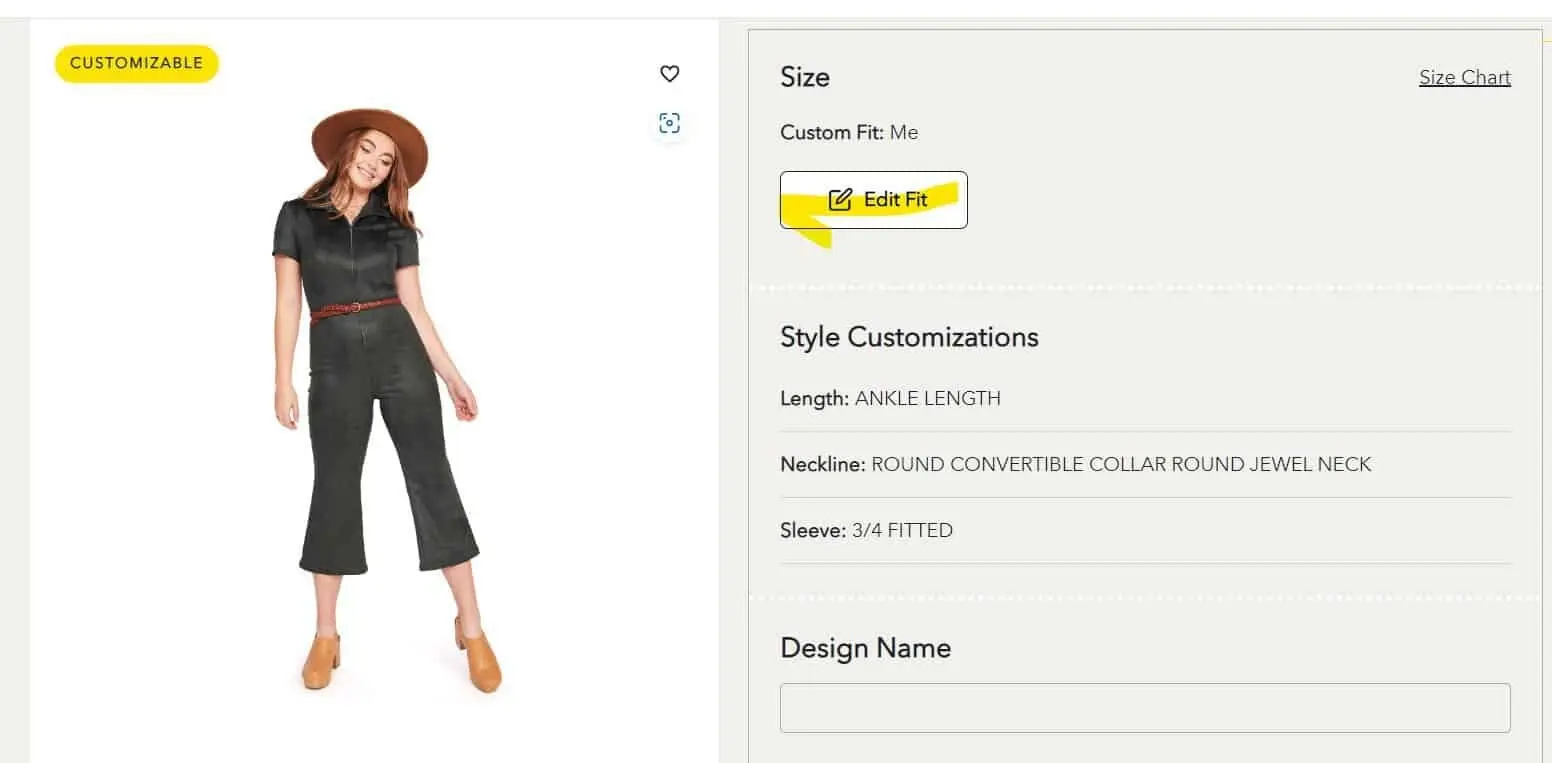Click the Custom Fit: Me text
This screenshot has height=763, width=1552.
point(849,132)
